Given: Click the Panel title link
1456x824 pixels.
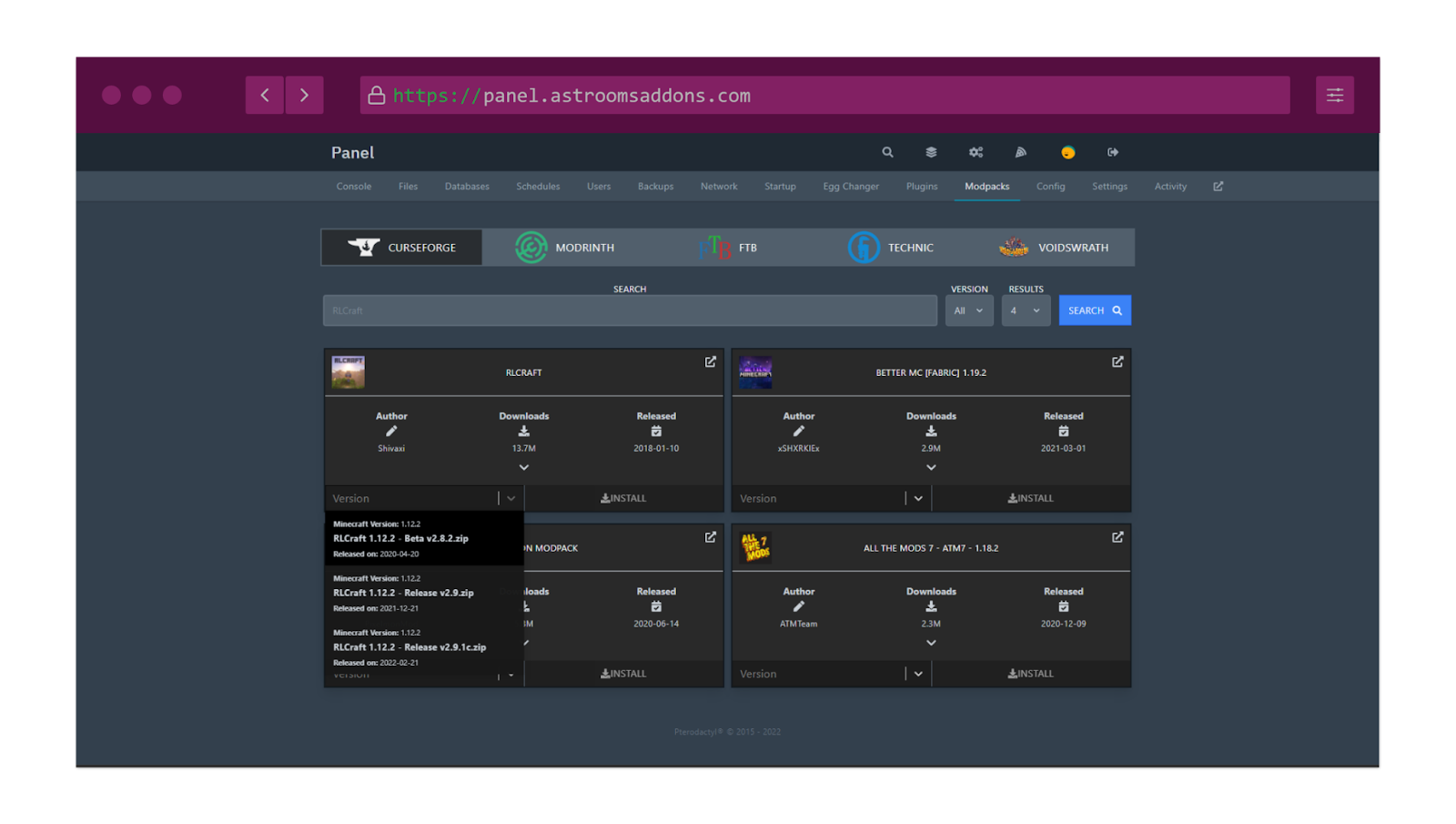Looking at the screenshot, I should 352,152.
